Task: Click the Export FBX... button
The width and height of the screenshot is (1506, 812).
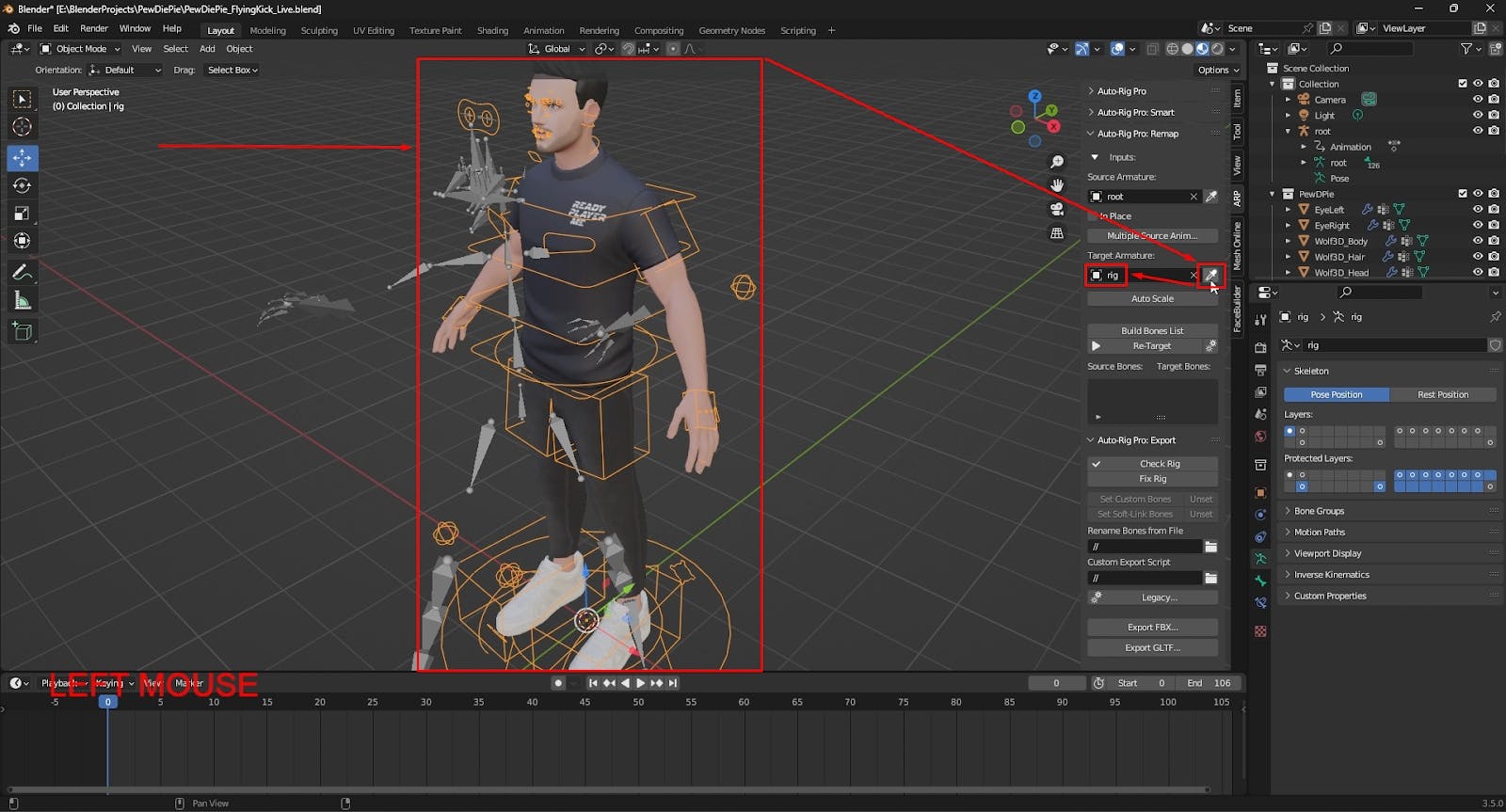Action: [1152, 628]
